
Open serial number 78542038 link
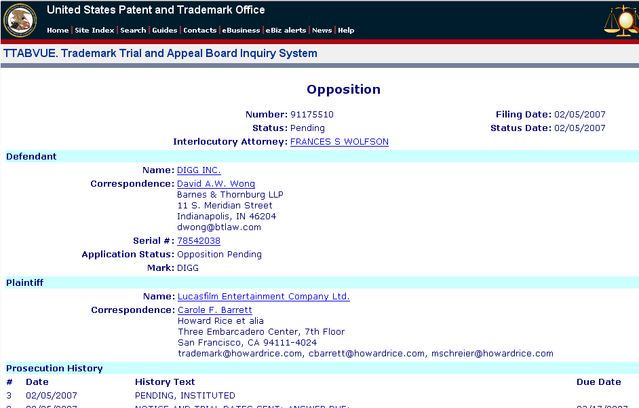point(198,241)
